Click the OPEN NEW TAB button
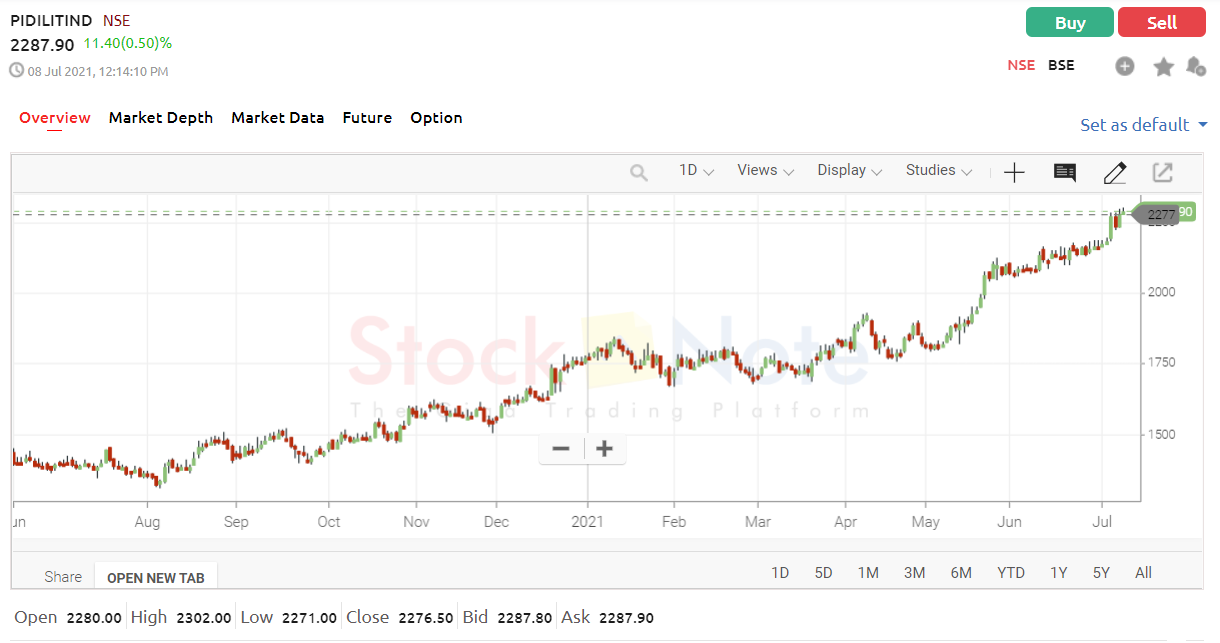 (x=156, y=577)
